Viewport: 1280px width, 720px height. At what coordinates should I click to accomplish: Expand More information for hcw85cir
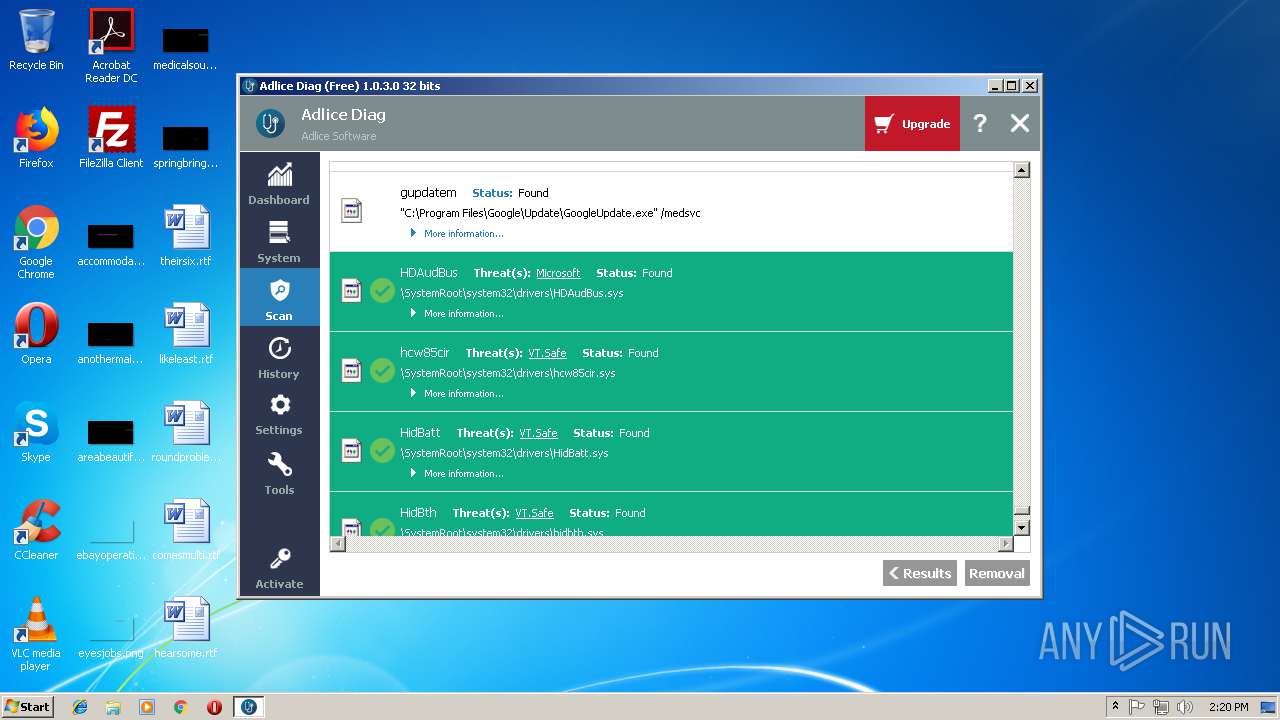coord(457,394)
